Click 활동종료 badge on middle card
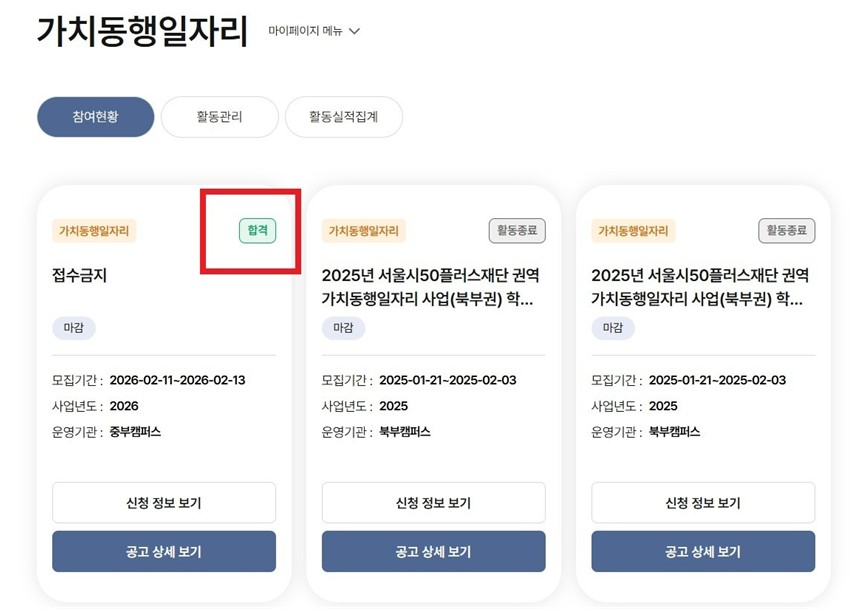This screenshot has width=863, height=611. (517, 231)
